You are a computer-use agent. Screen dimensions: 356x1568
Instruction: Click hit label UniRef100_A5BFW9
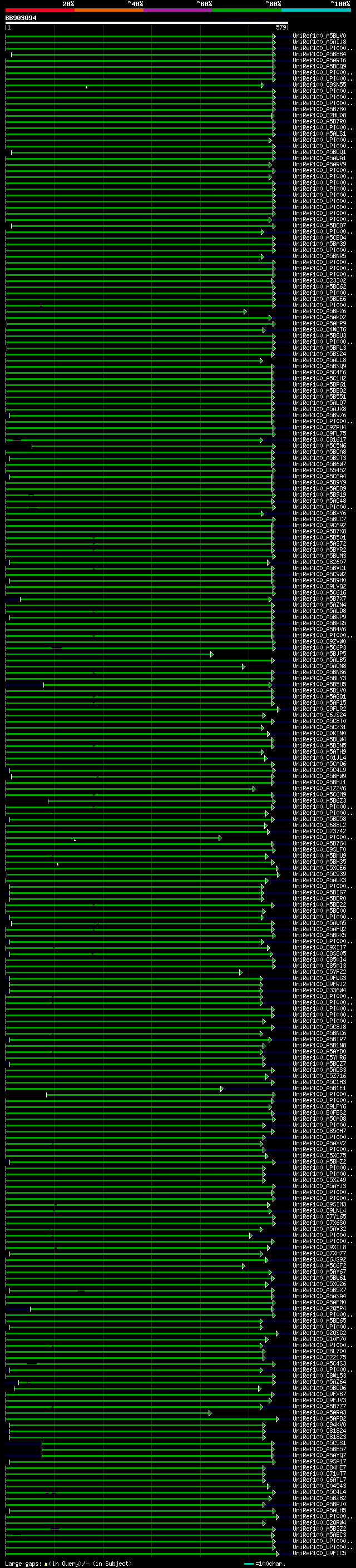(x=319, y=776)
